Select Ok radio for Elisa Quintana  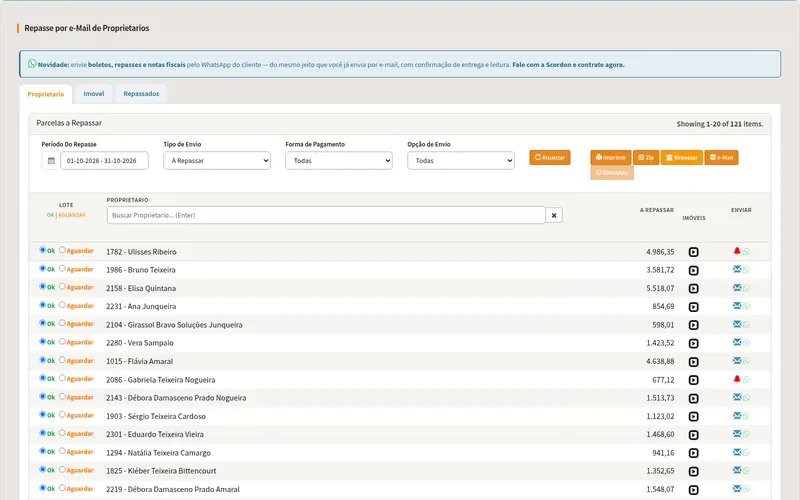click(42, 287)
